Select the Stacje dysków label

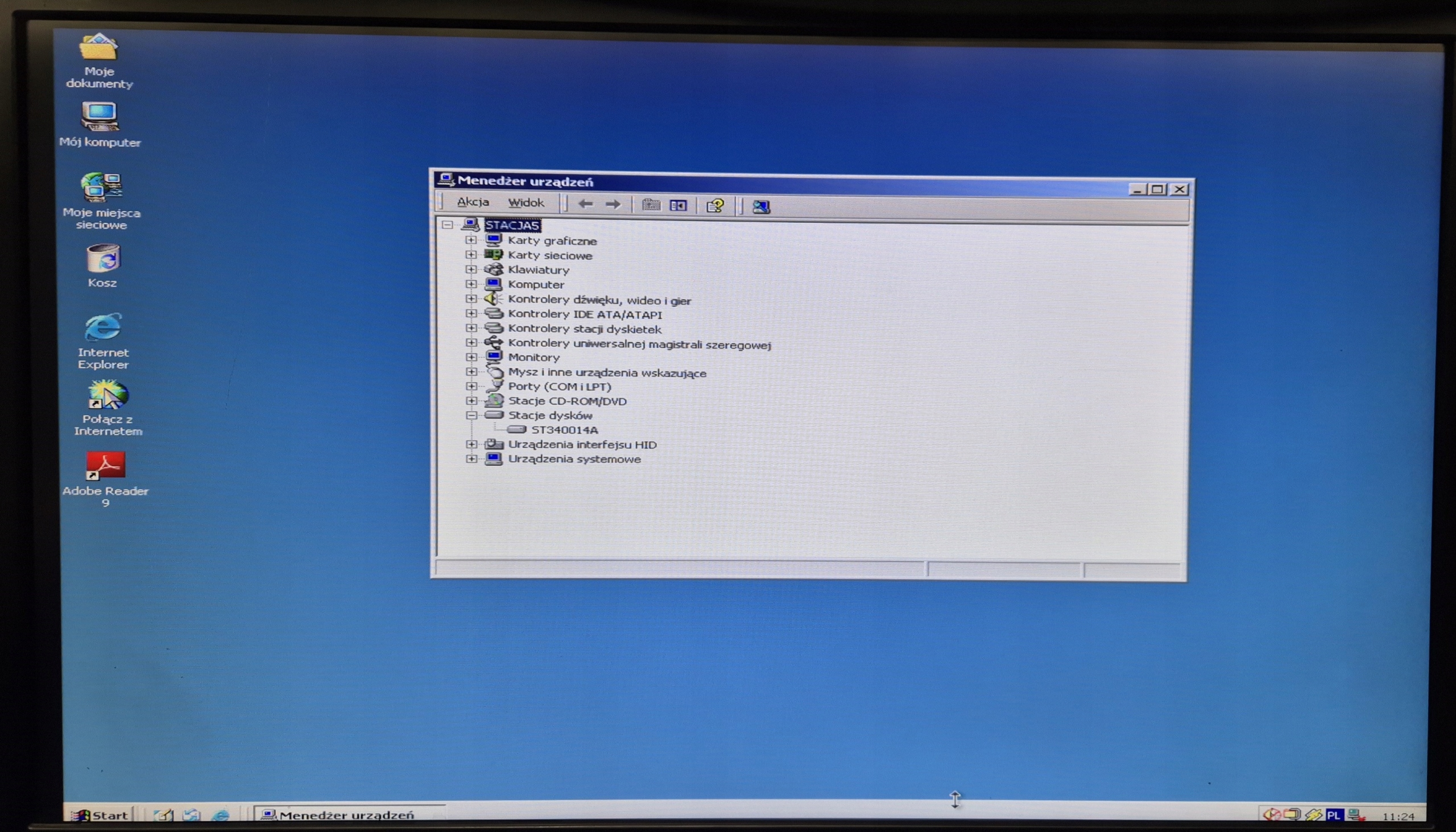[551, 415]
